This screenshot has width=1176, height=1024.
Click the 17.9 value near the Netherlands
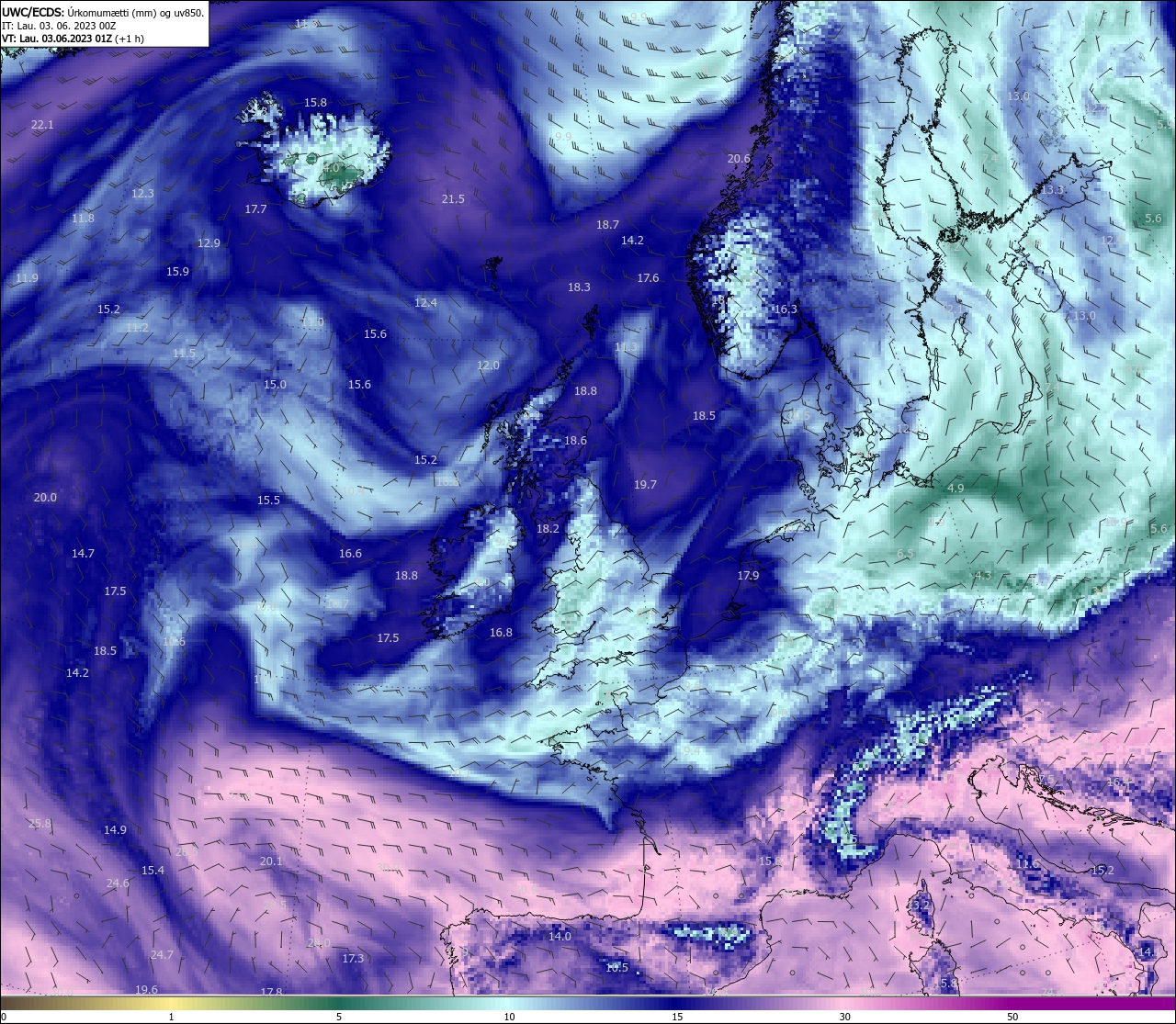click(748, 575)
